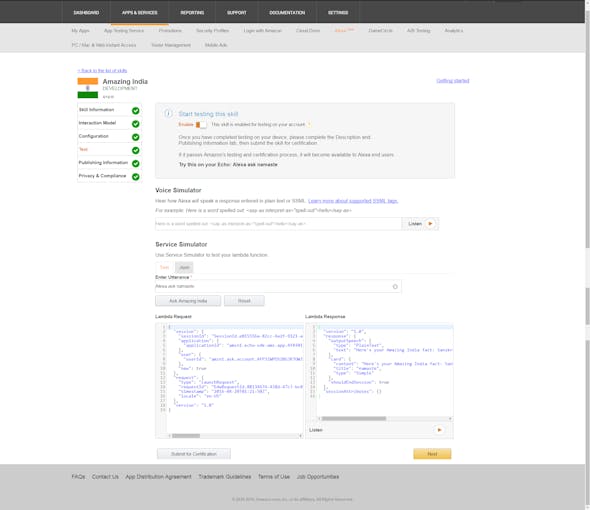Click Lambda Response horizontal scrollbar
Image resolution: width=590 pixels, height=510 pixels.
[x=354, y=419]
